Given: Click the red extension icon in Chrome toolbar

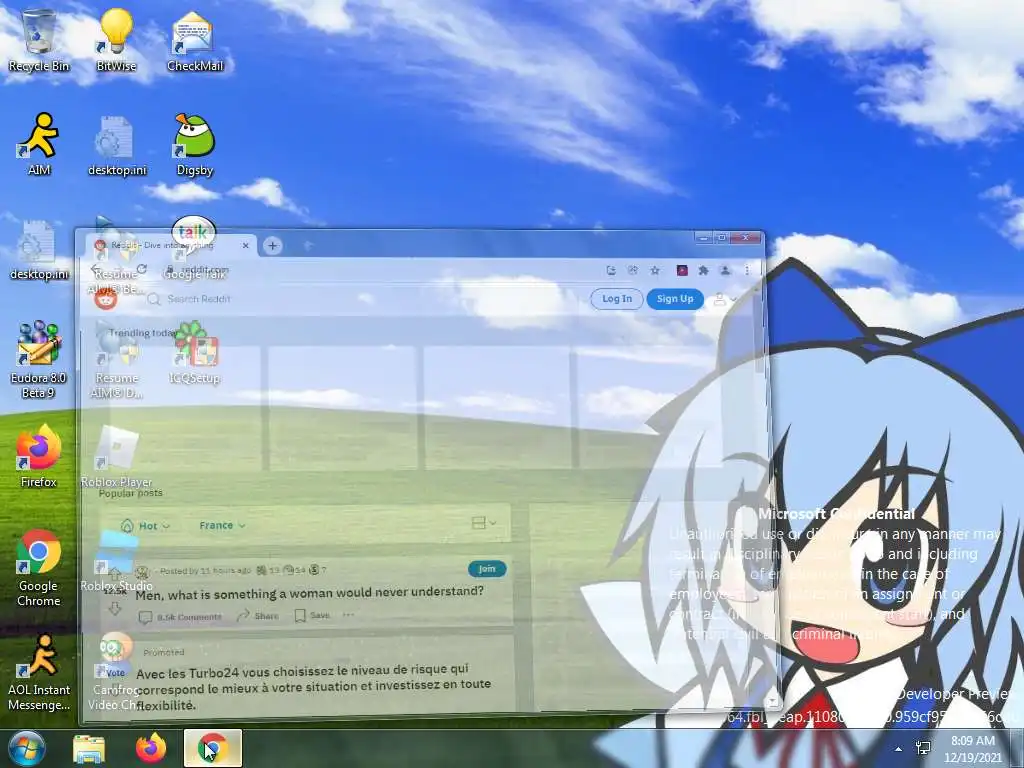Looking at the screenshot, I should pyautogui.click(x=682, y=270).
